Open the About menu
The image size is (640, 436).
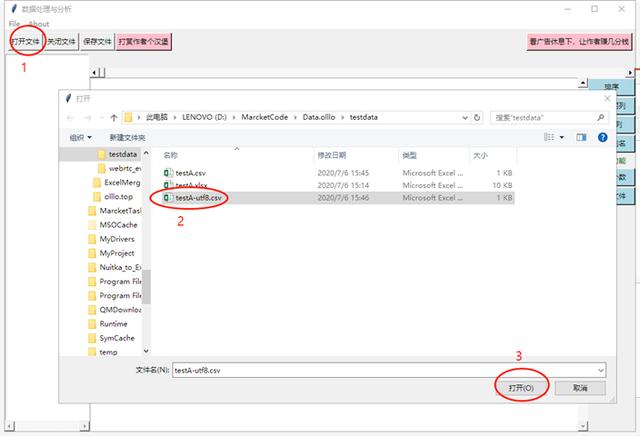(x=38, y=24)
